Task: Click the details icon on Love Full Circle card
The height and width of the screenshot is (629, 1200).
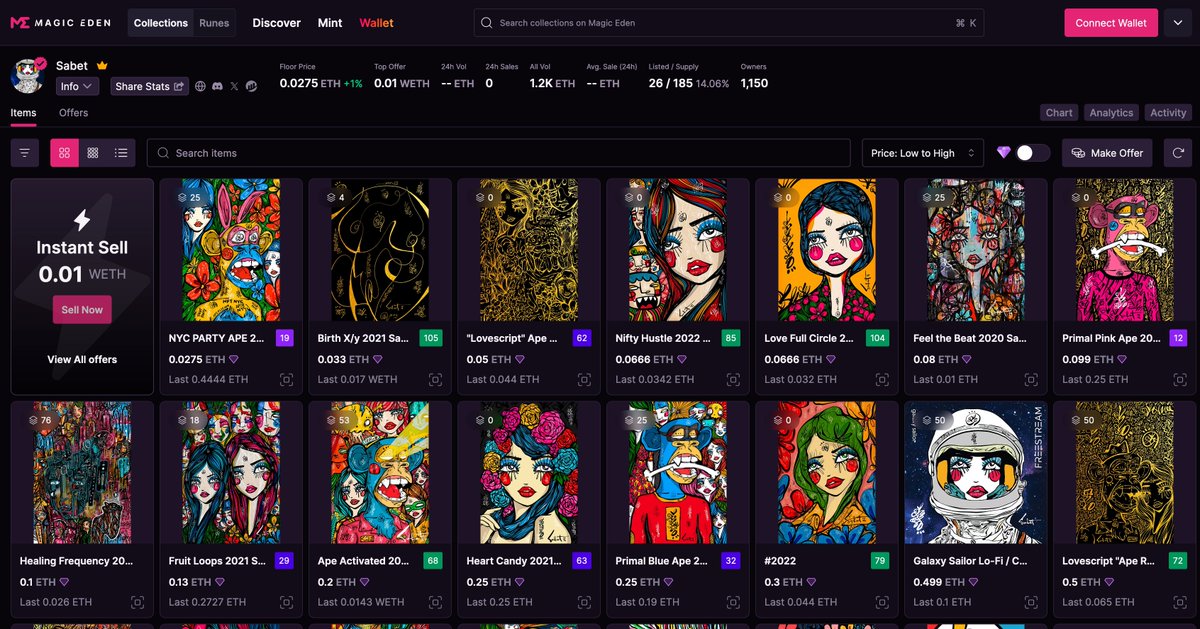Action: point(882,380)
